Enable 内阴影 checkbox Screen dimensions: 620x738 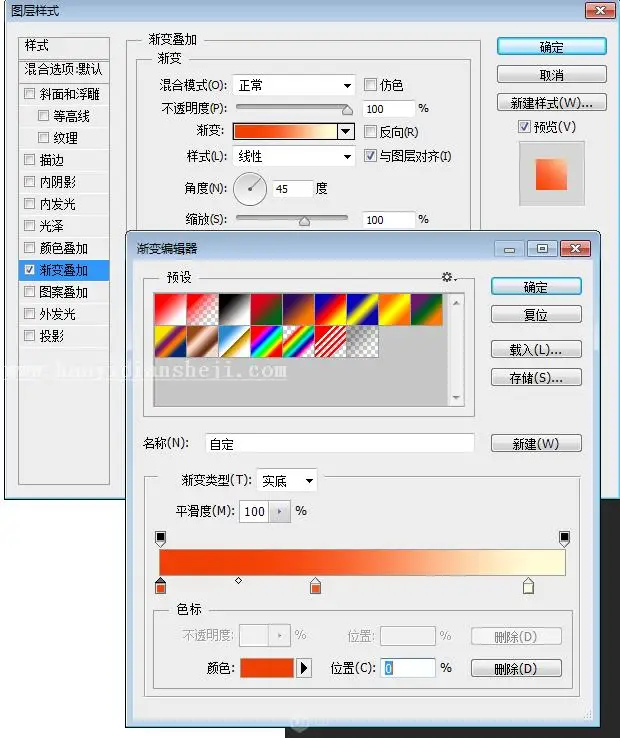(x=29, y=181)
